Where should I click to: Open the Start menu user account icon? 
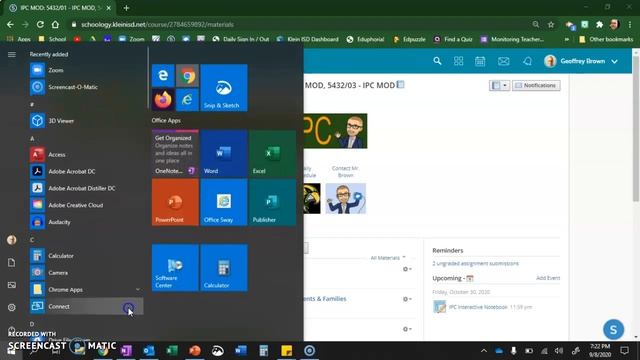pos(12,240)
